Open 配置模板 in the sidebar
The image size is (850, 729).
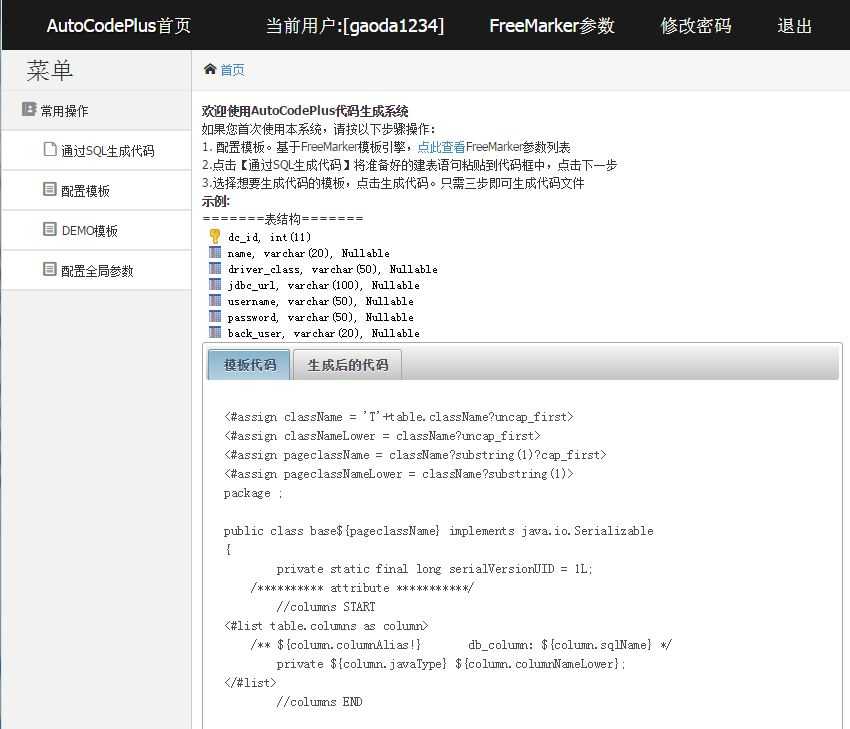point(85,191)
